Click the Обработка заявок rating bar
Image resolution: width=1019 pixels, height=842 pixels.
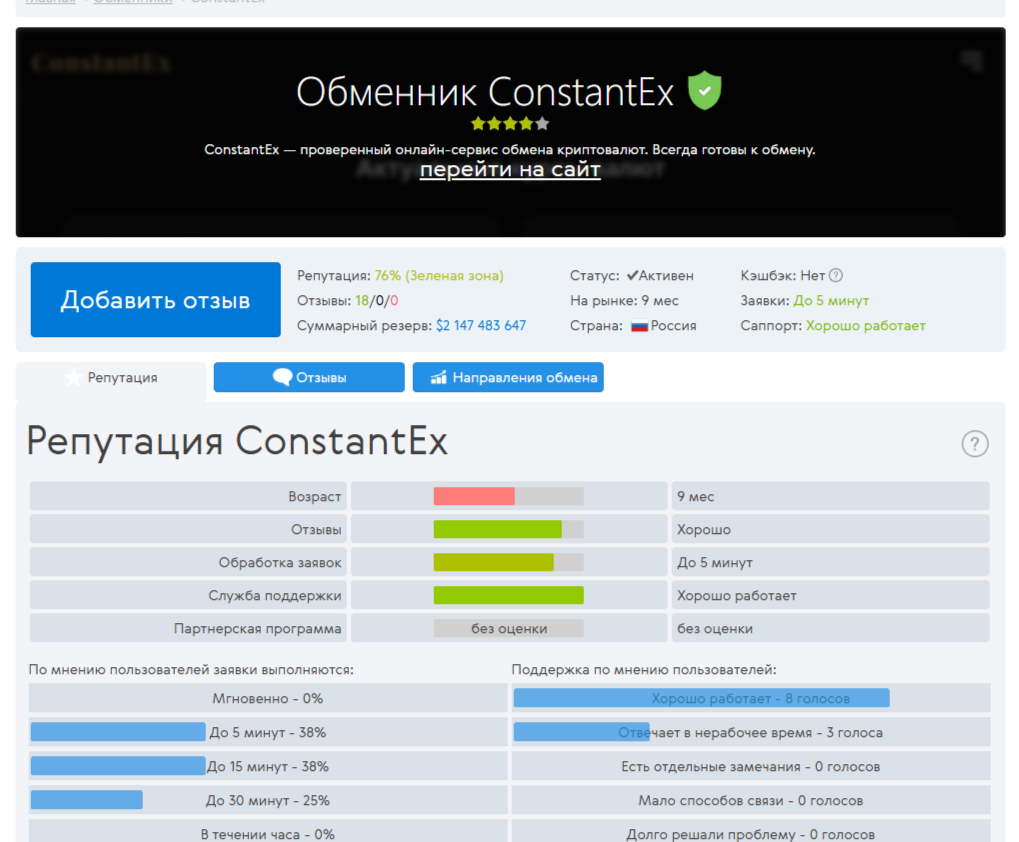[494, 563]
